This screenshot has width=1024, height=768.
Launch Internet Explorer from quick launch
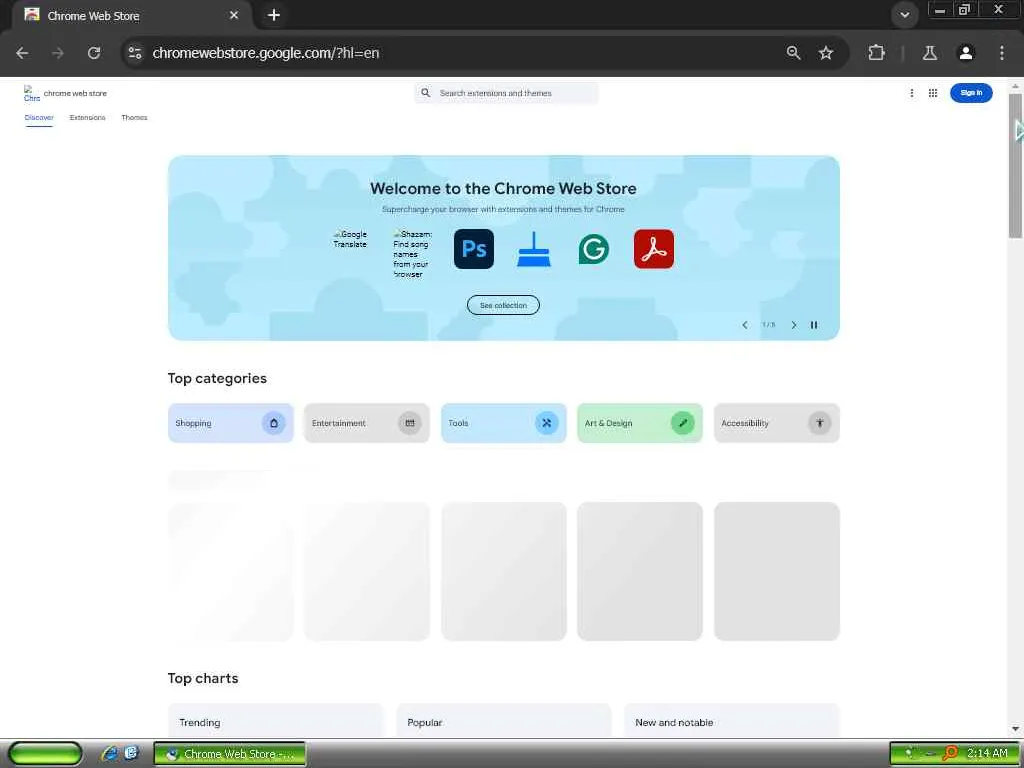[x=109, y=754]
